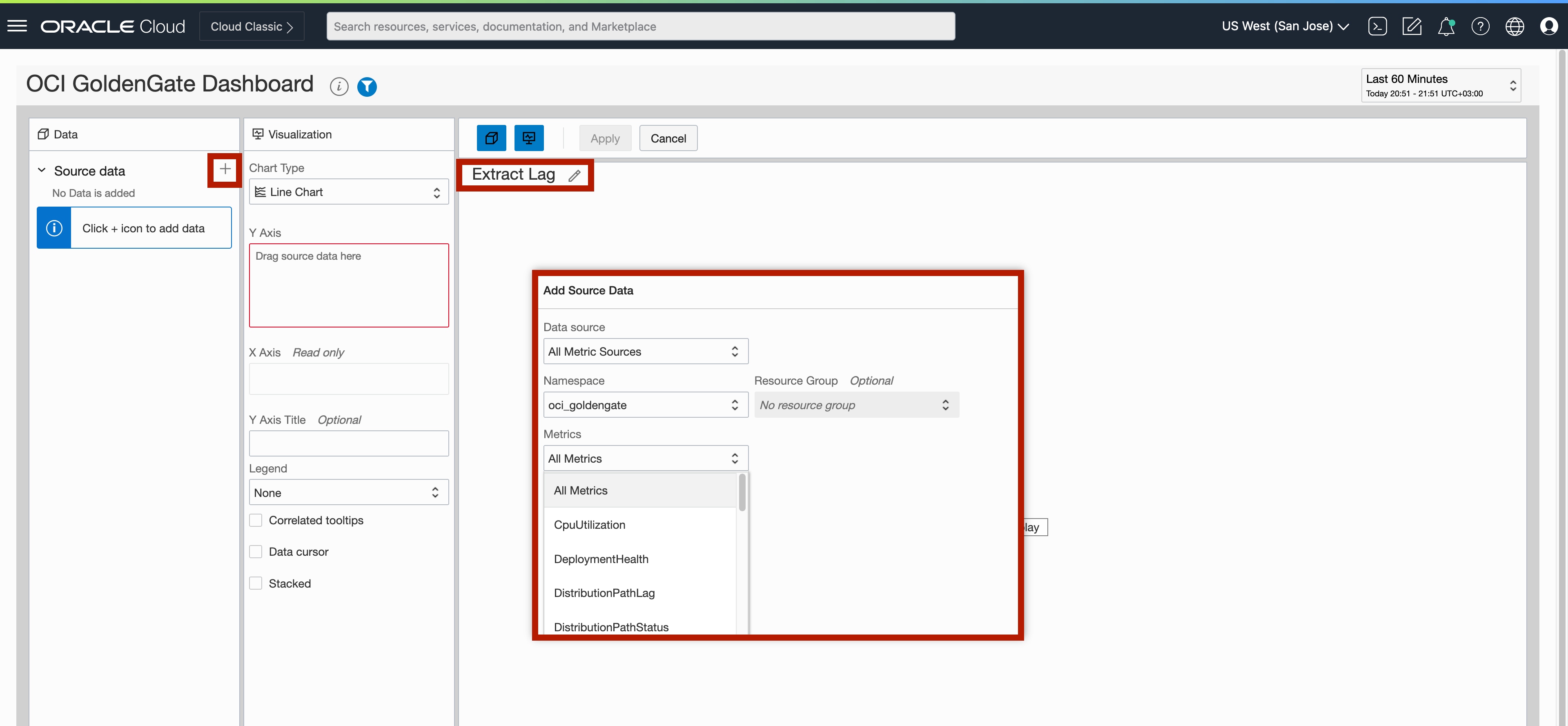Viewport: 1568px width, 726px height.
Task: Click the notifications bell icon
Action: click(x=1445, y=26)
